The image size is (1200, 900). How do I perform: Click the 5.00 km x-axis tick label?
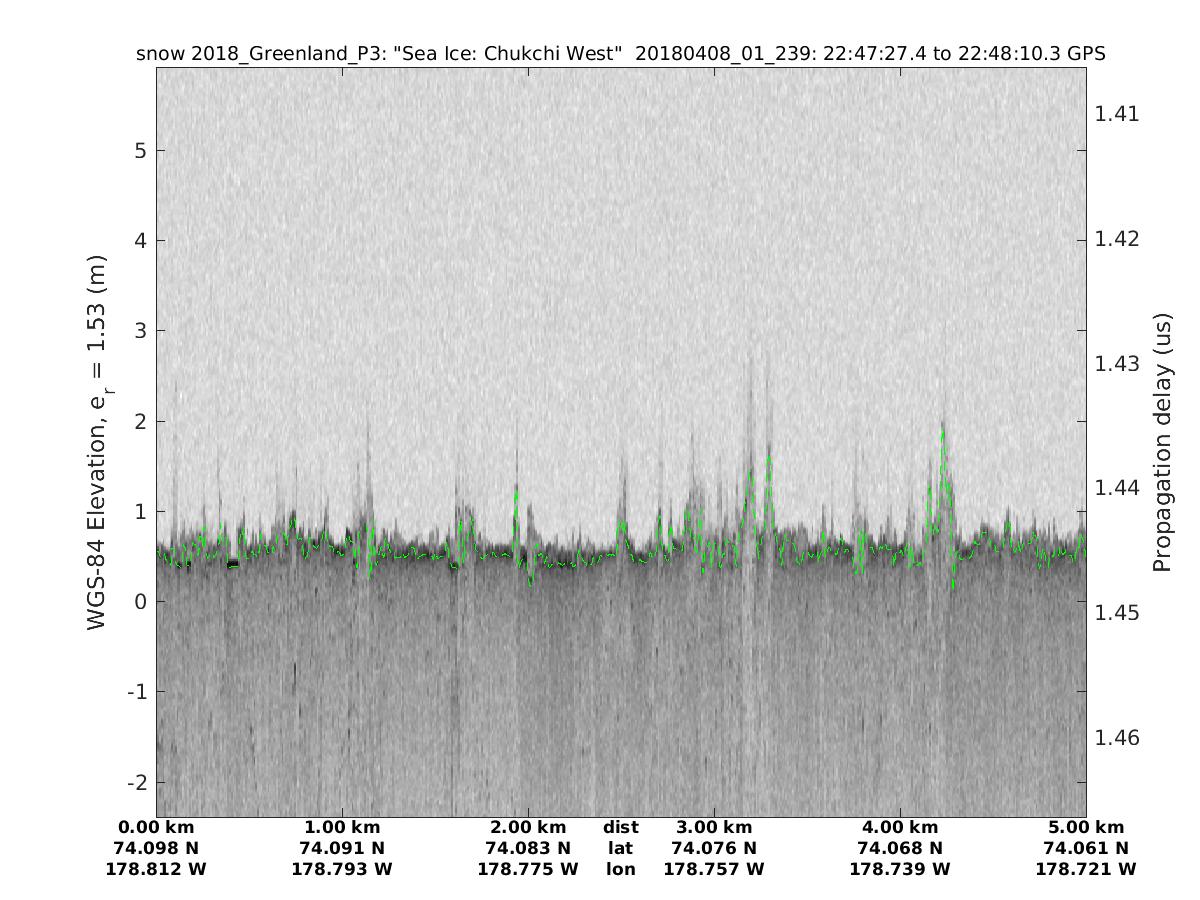1086,827
